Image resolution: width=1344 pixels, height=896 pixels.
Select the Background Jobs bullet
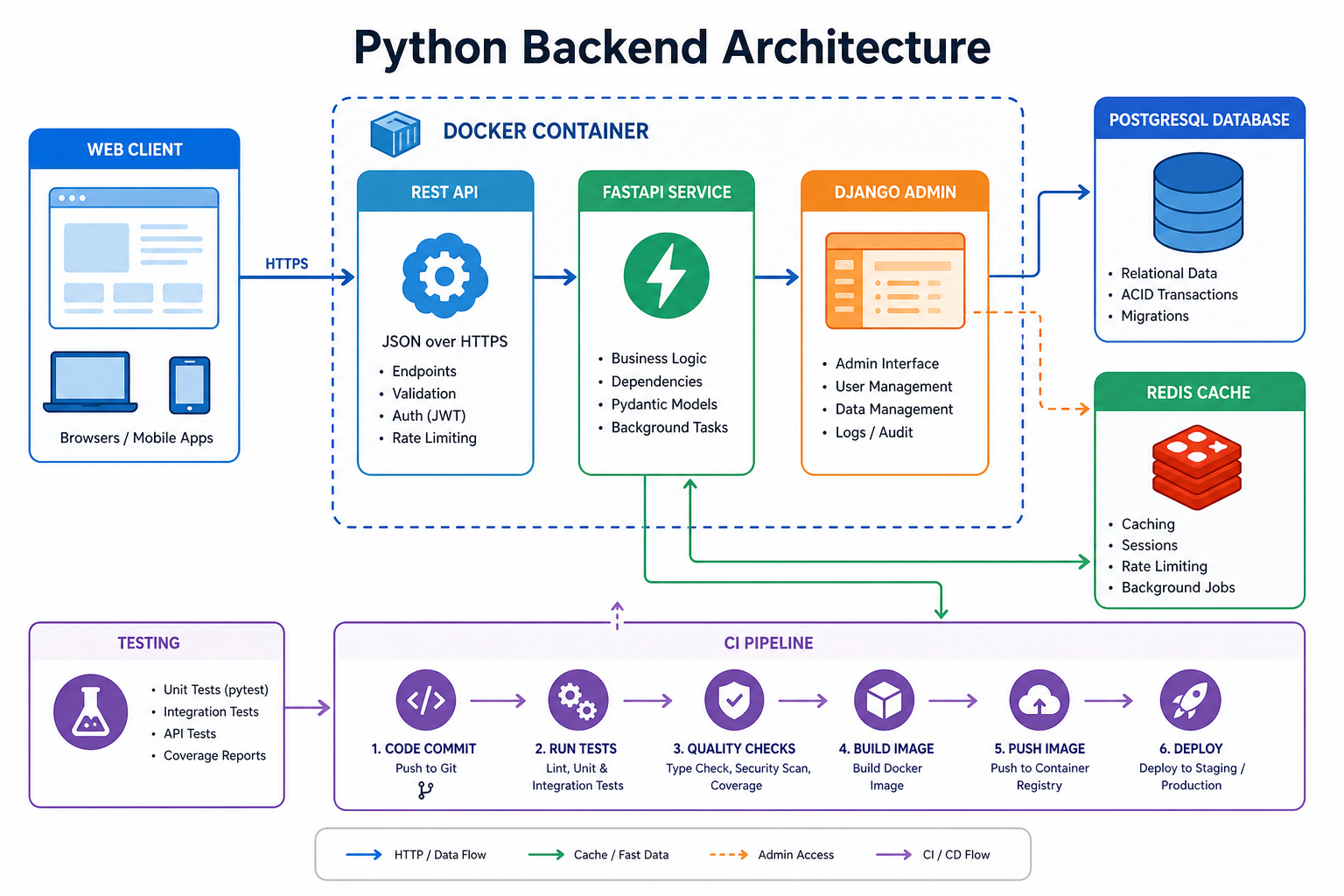[x=1178, y=588]
